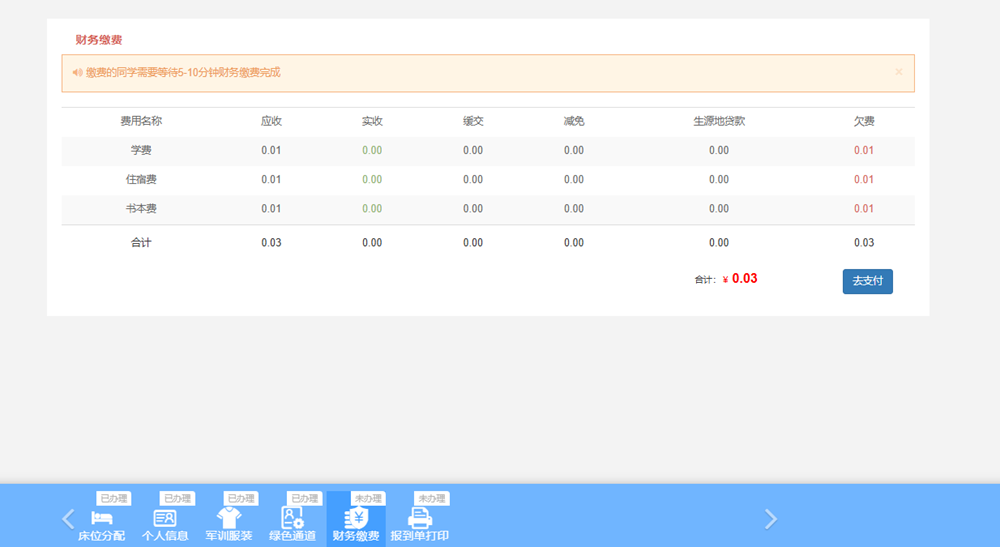This screenshot has width=1000, height=547.
Task: Select the 财务缴费 yen shield icon
Action: click(356, 518)
